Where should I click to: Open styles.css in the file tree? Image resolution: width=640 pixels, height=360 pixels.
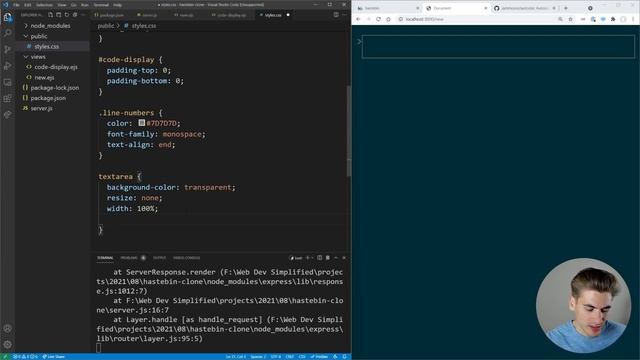[x=52, y=47]
